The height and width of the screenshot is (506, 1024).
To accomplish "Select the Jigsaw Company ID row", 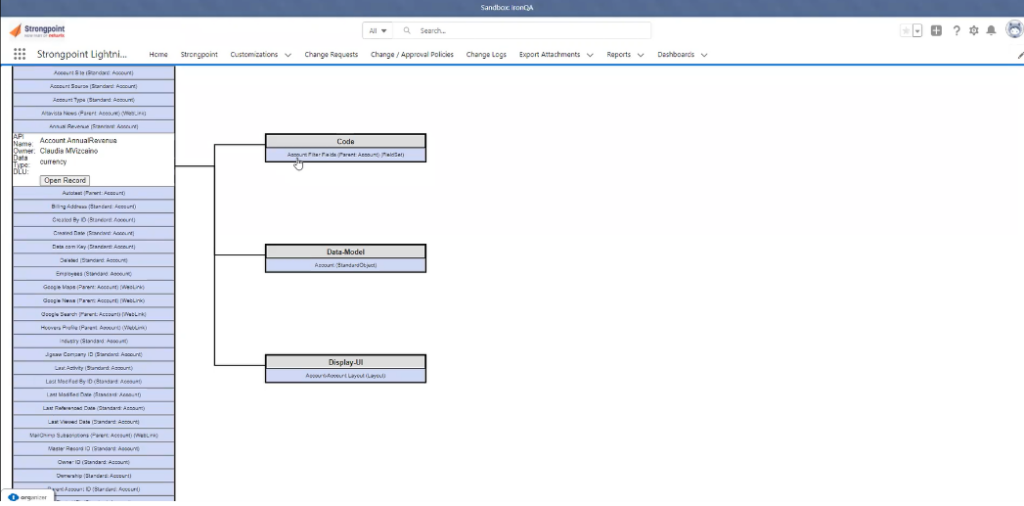I will (x=93, y=355).
